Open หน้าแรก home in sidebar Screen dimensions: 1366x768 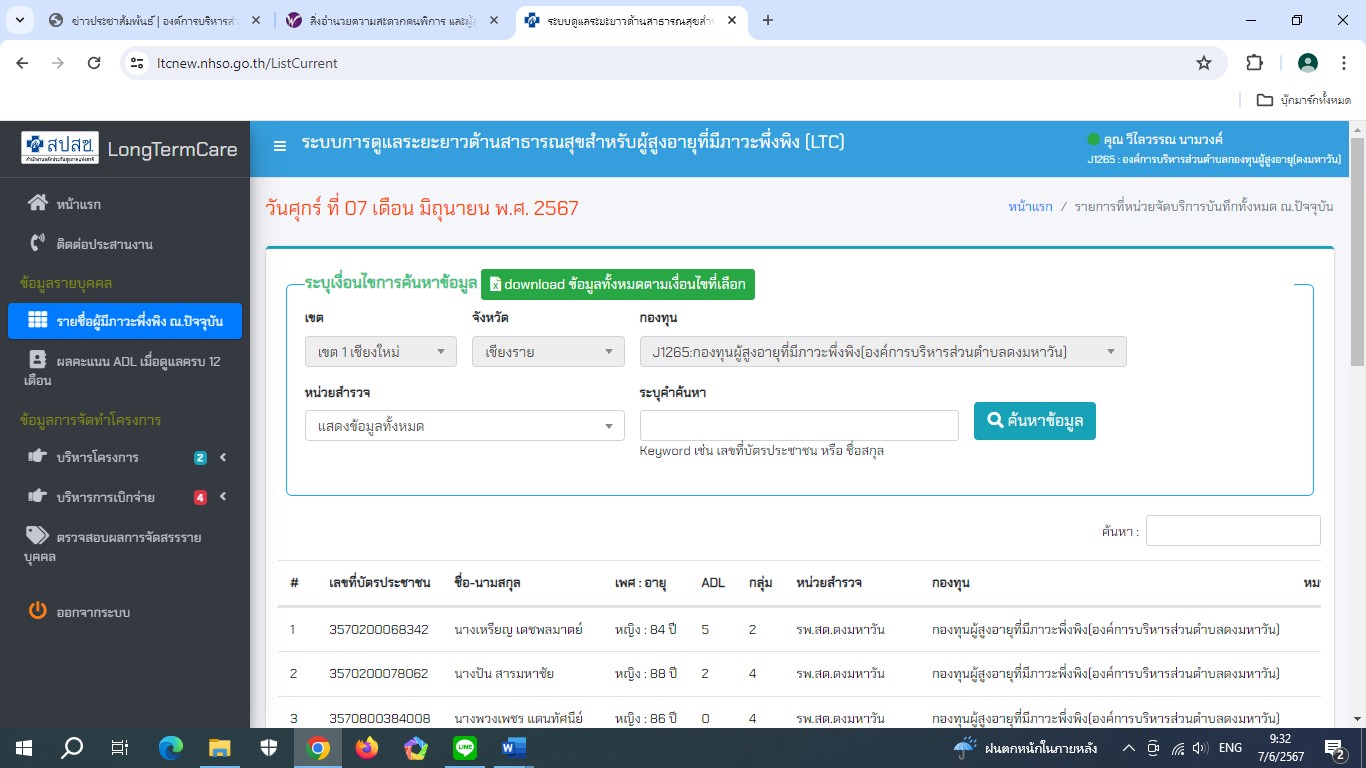78,204
